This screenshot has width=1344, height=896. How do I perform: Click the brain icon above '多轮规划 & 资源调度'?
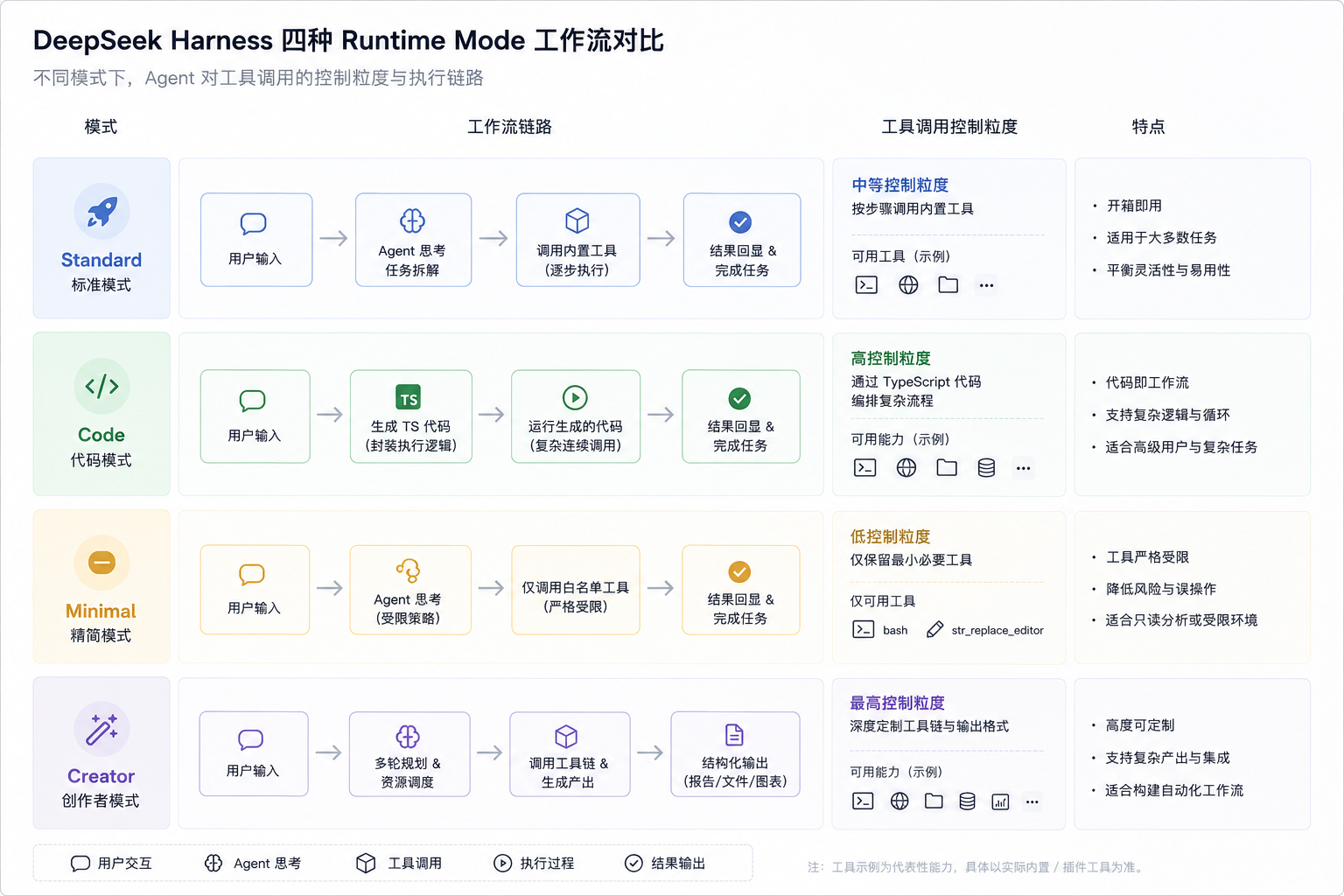408,736
